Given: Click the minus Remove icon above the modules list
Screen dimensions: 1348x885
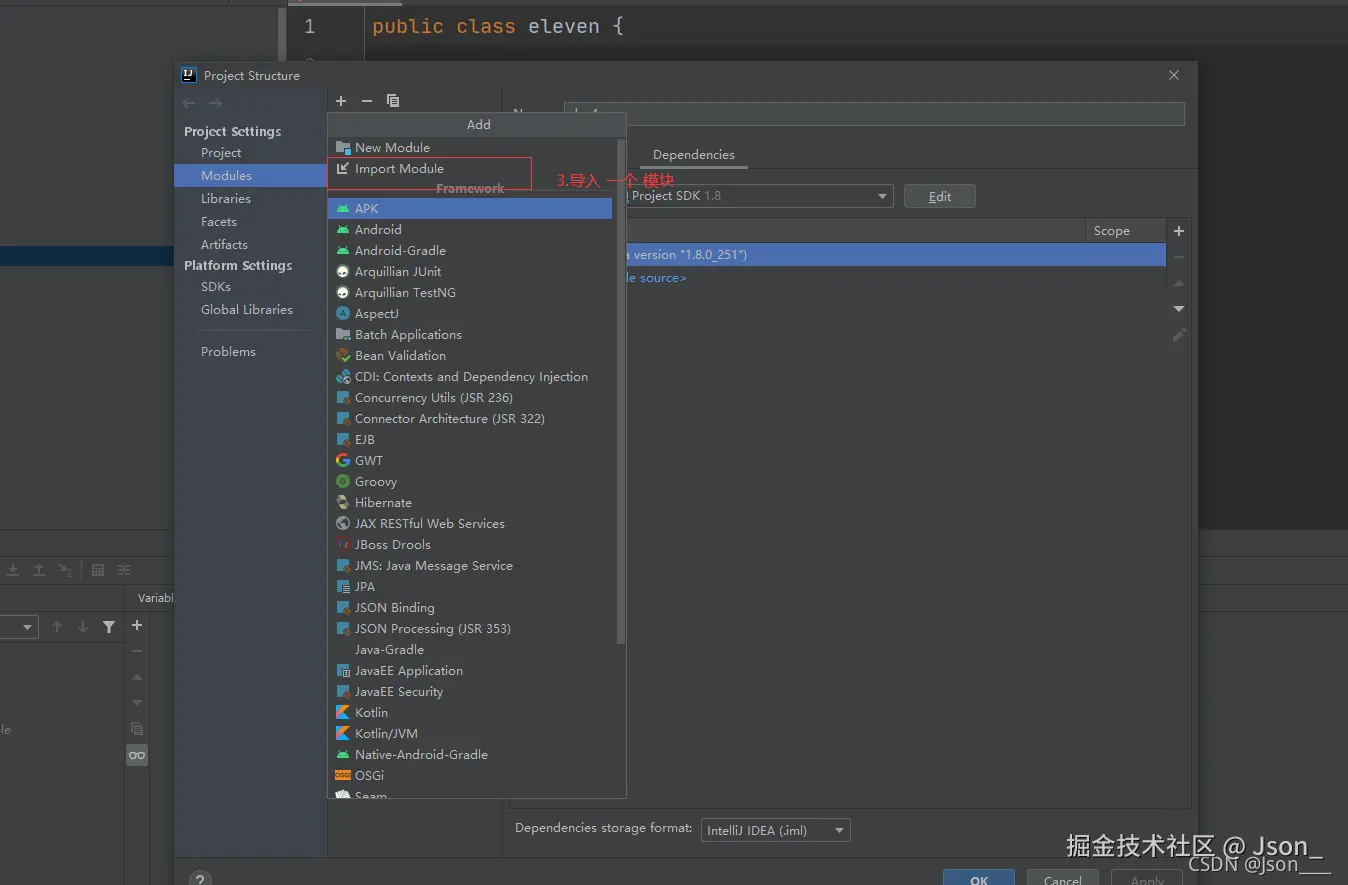Looking at the screenshot, I should 366,101.
